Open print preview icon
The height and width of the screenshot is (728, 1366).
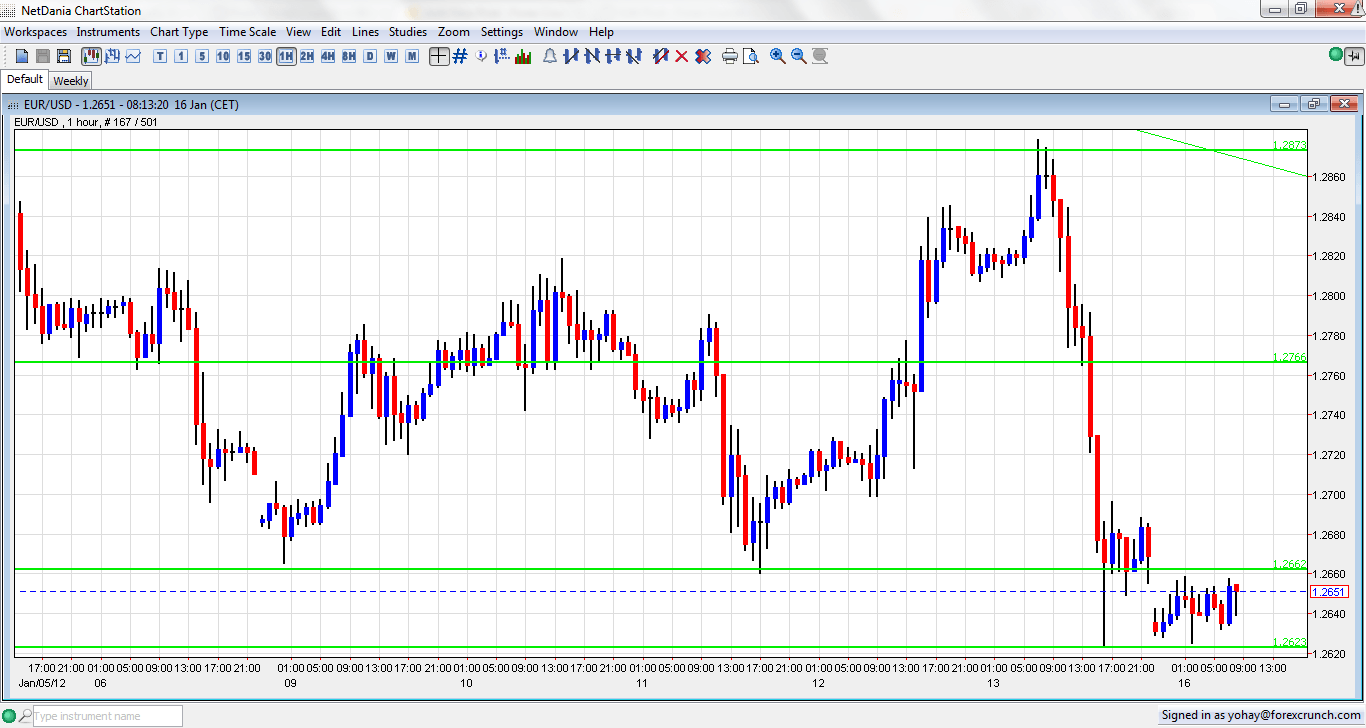[750, 56]
